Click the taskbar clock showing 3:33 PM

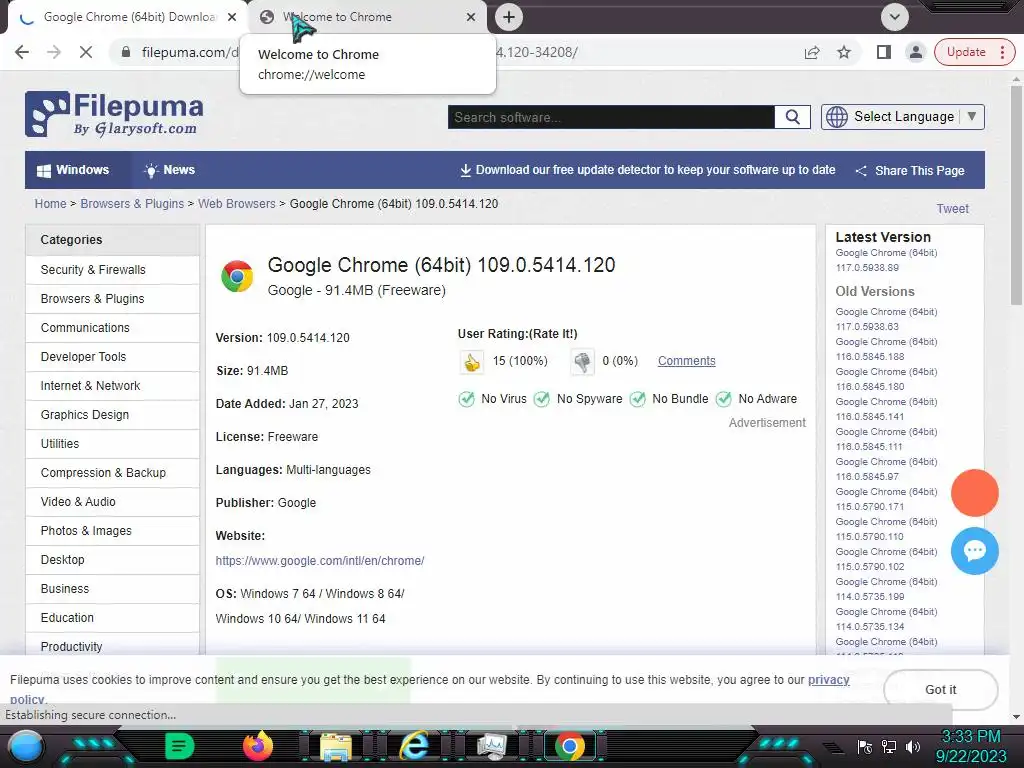coord(971,746)
